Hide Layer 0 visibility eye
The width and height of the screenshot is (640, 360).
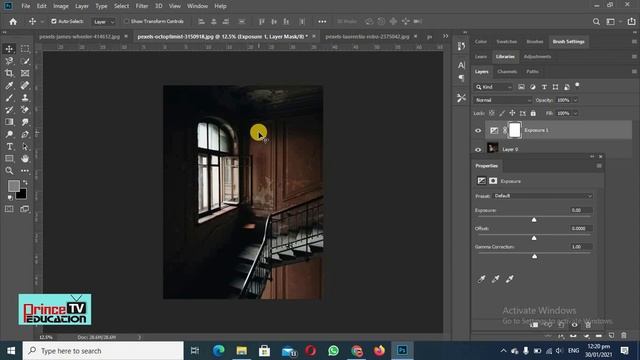pyautogui.click(x=478, y=149)
